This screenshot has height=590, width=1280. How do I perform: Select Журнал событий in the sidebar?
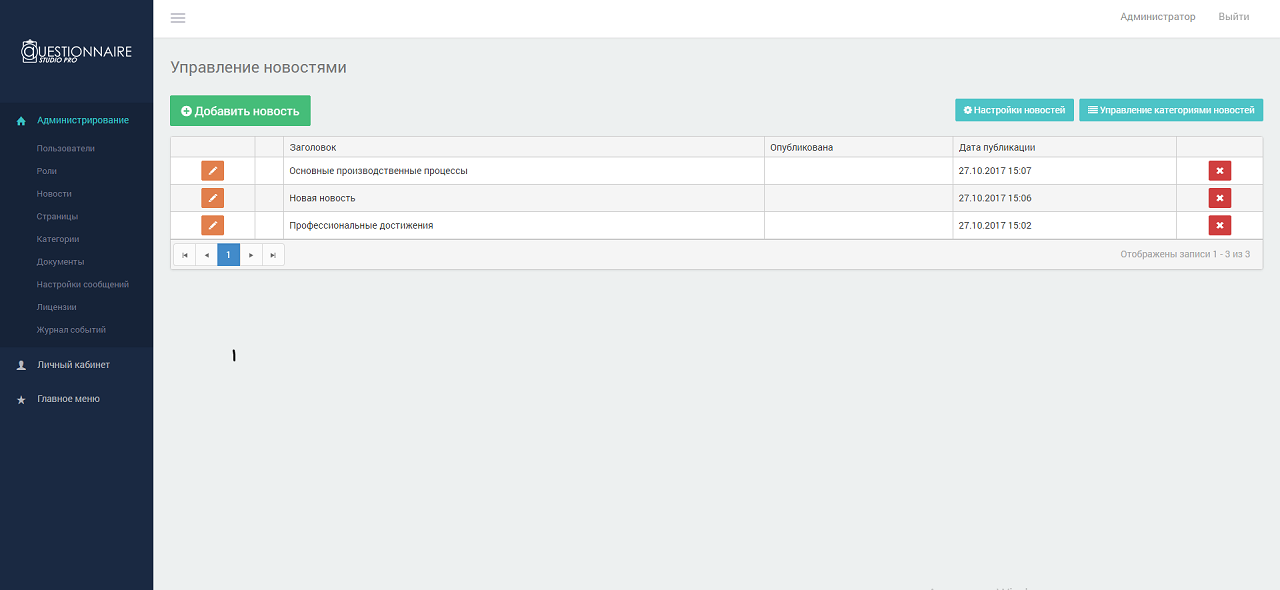(71, 330)
